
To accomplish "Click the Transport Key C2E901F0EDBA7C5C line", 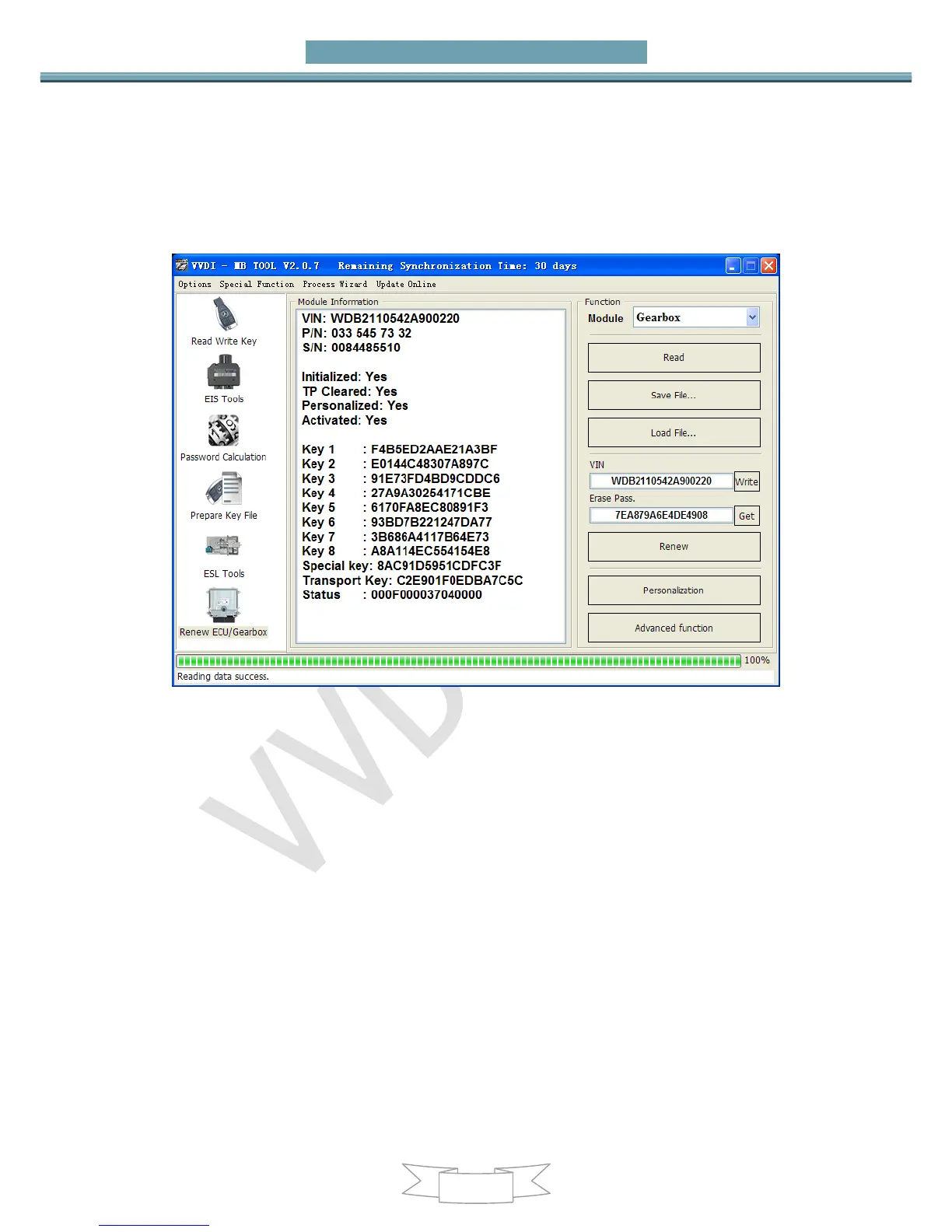I will pyautogui.click(x=413, y=580).
